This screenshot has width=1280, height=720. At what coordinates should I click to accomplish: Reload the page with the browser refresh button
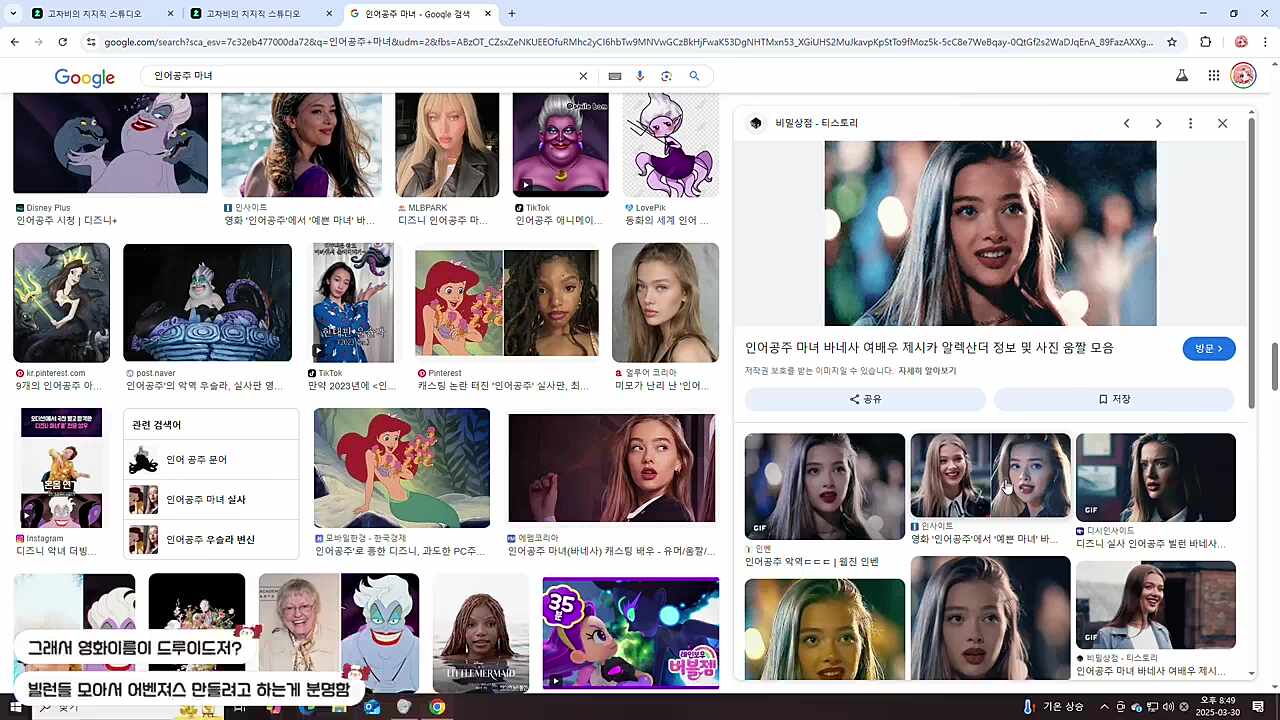(x=62, y=42)
